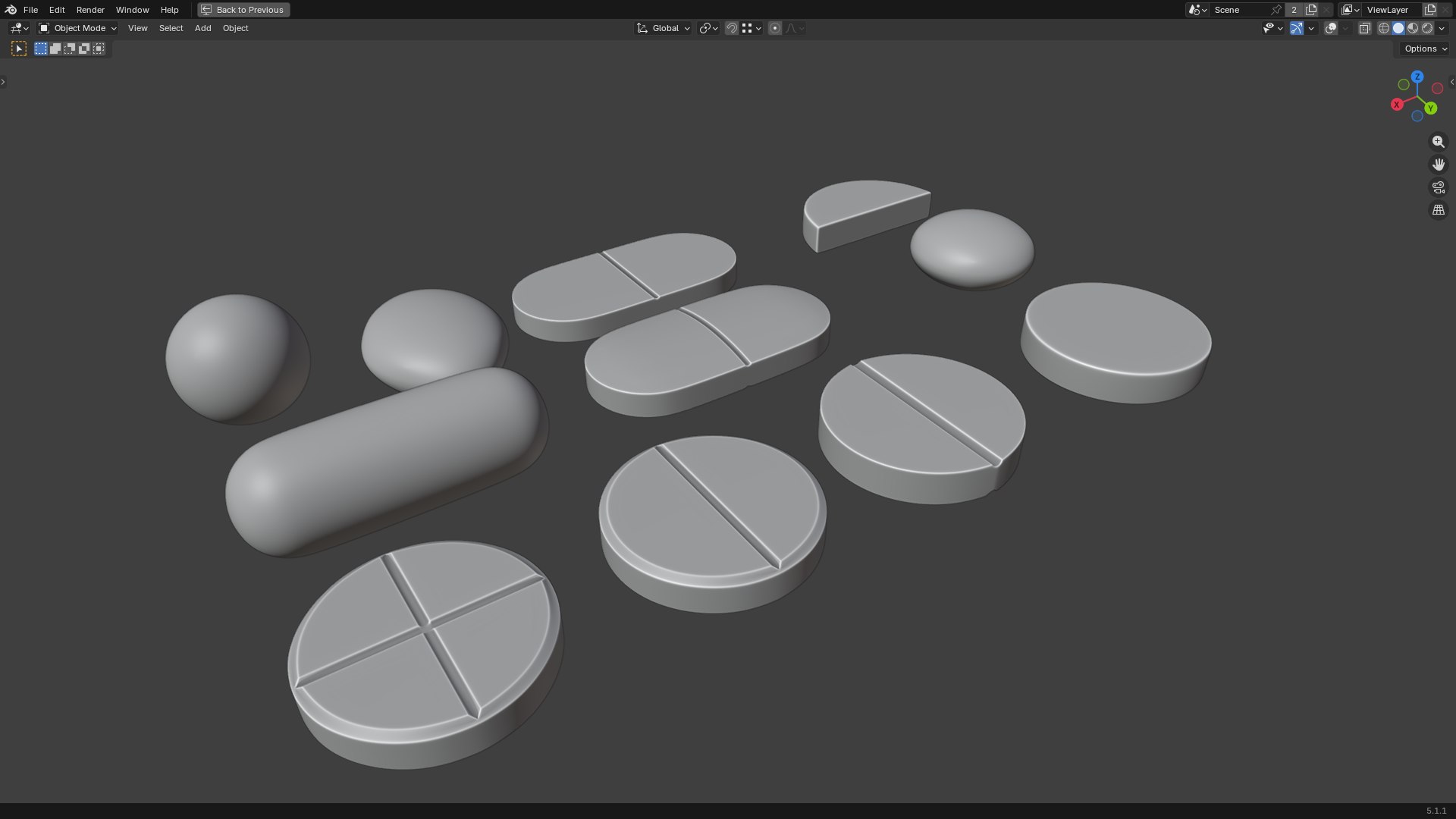This screenshot has width=1456, height=819.
Task: Click the ViewLayer name field
Action: (1392, 10)
